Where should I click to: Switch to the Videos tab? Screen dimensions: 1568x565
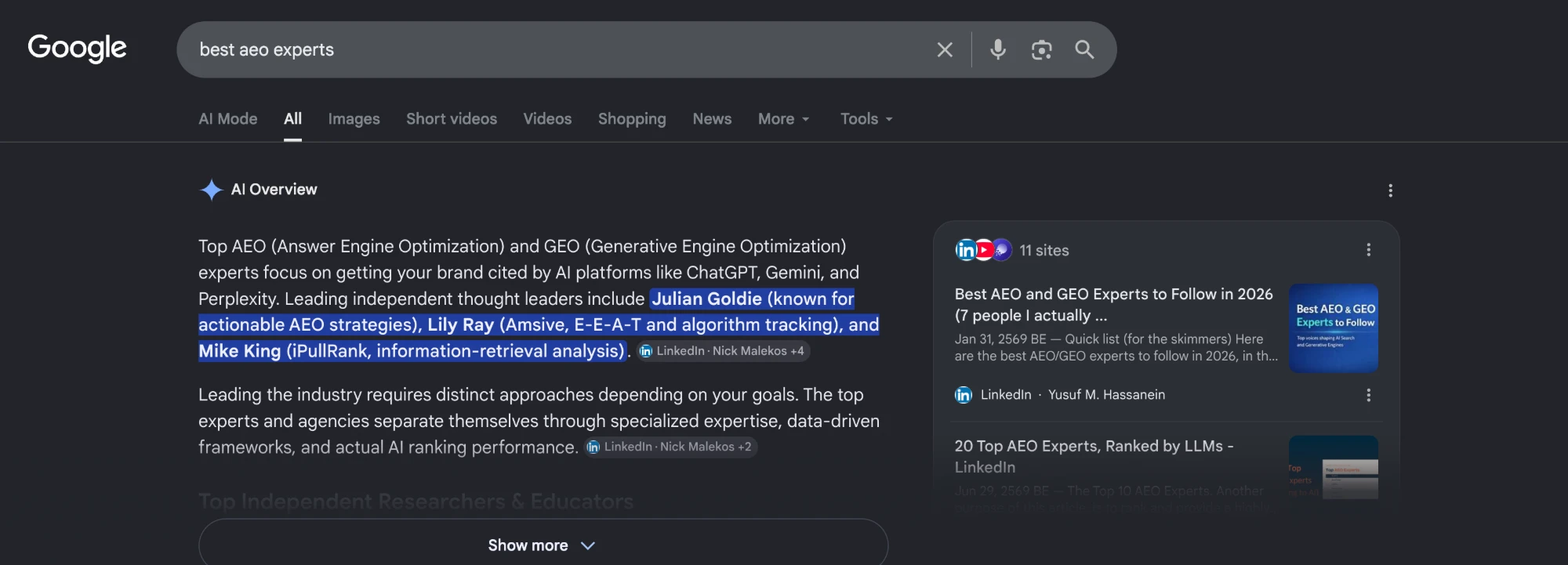pyautogui.click(x=547, y=118)
